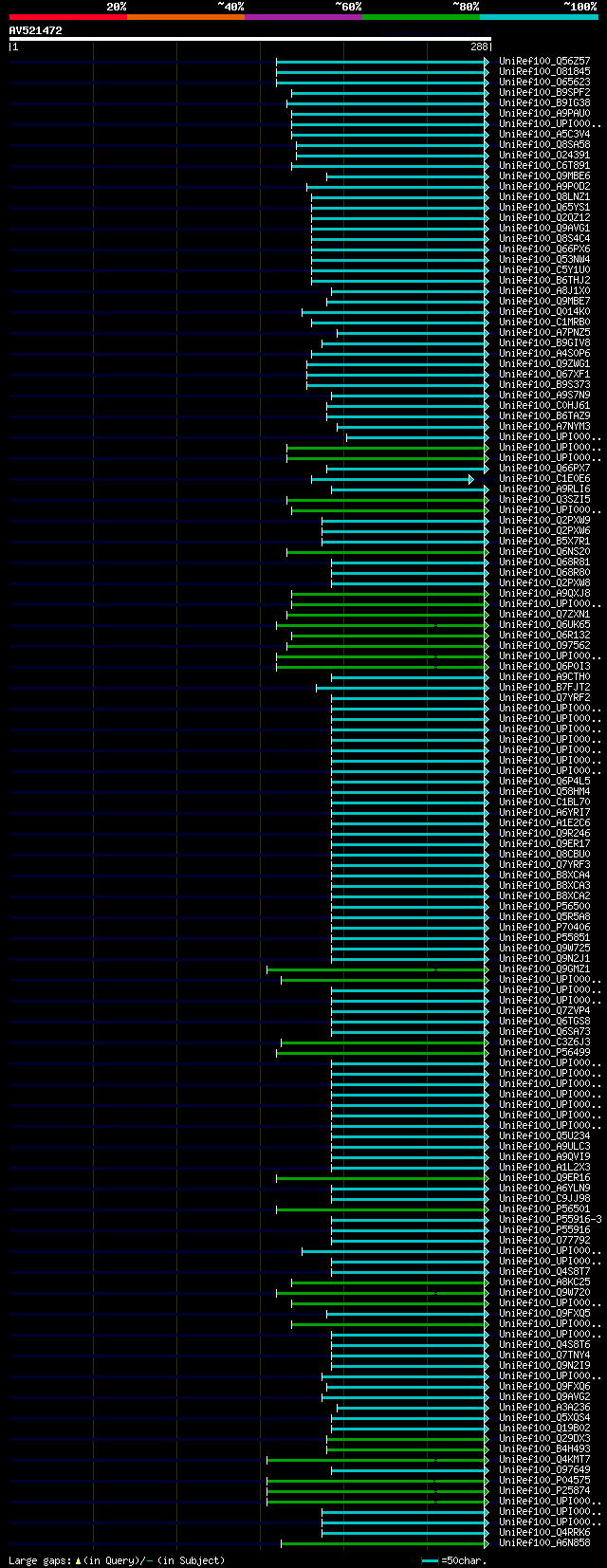The image size is (607, 1568).
Task: Open the UniRef100_P04575 hit label
Action: coord(544,1480)
